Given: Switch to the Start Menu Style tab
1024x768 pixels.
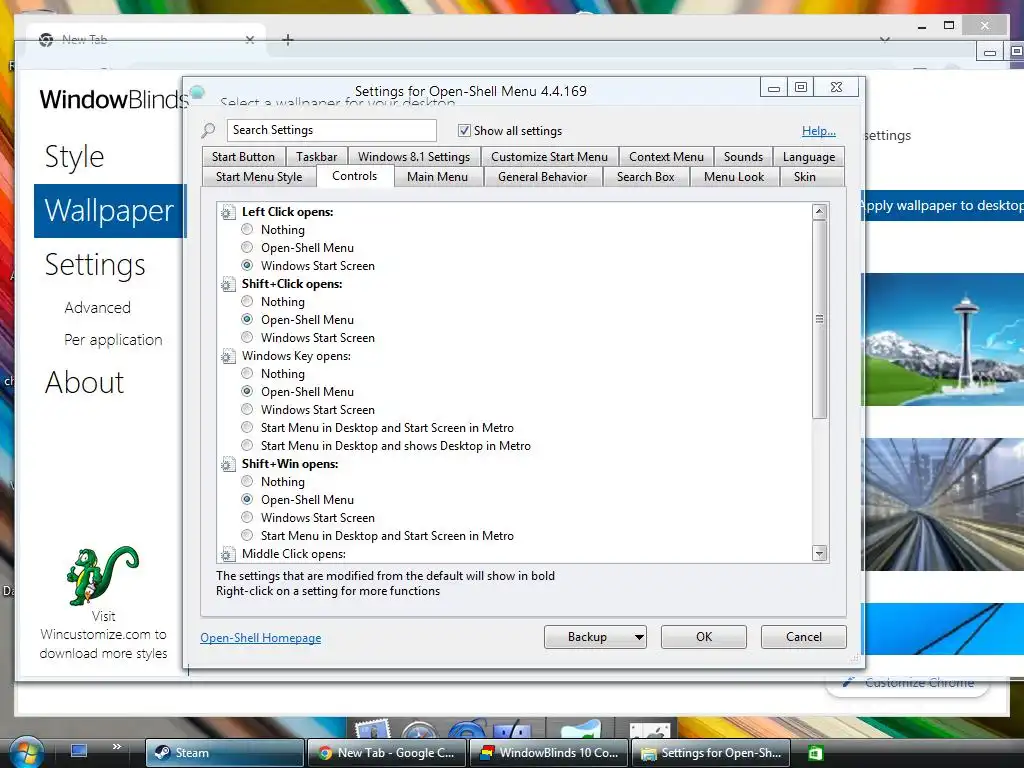Looking at the screenshot, I should (259, 177).
